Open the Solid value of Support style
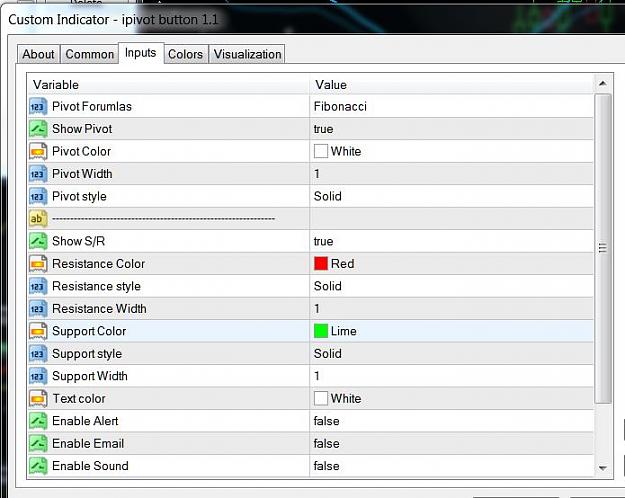This screenshot has width=625, height=498. [x=328, y=354]
